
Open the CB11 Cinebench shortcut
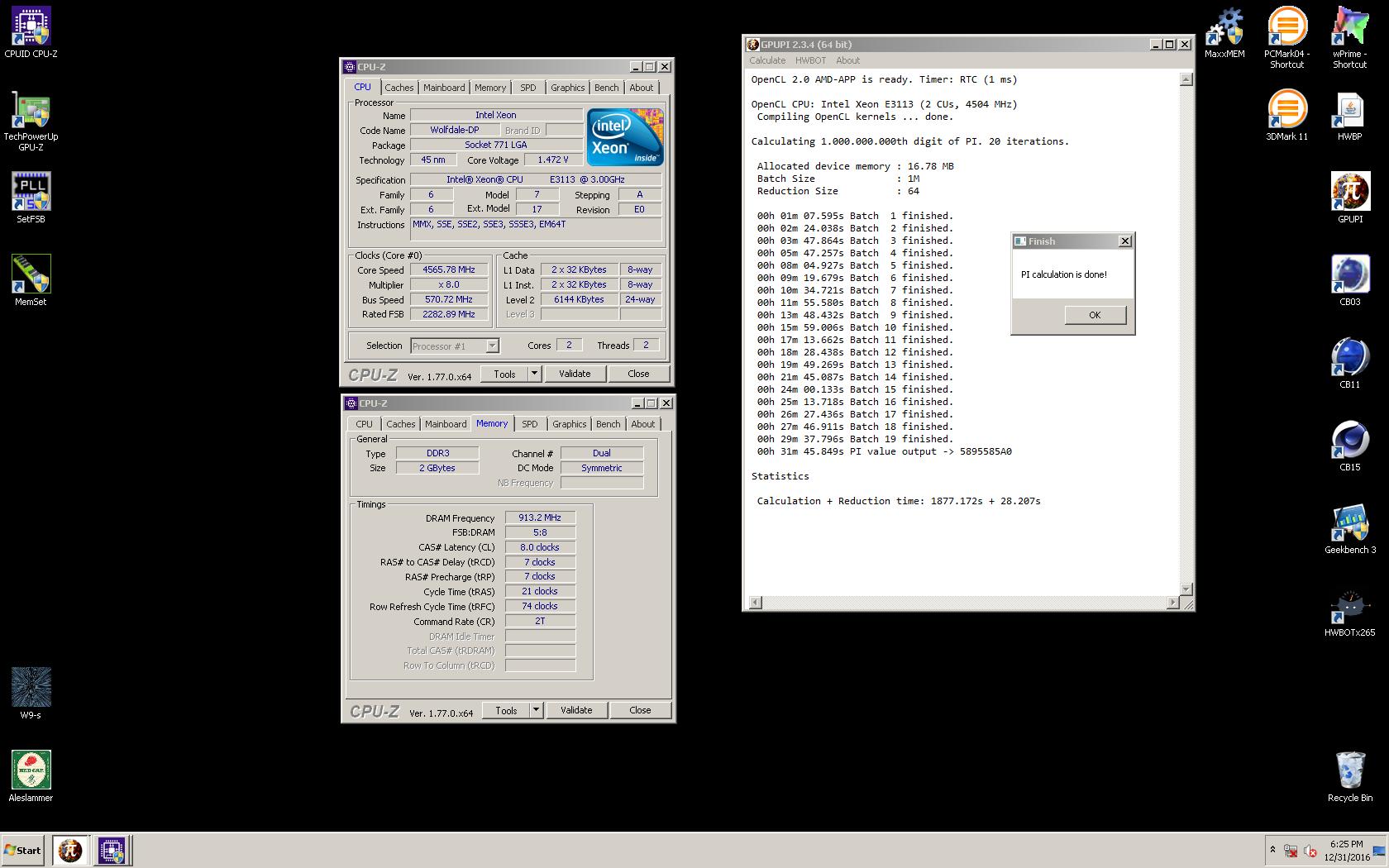[1350, 364]
